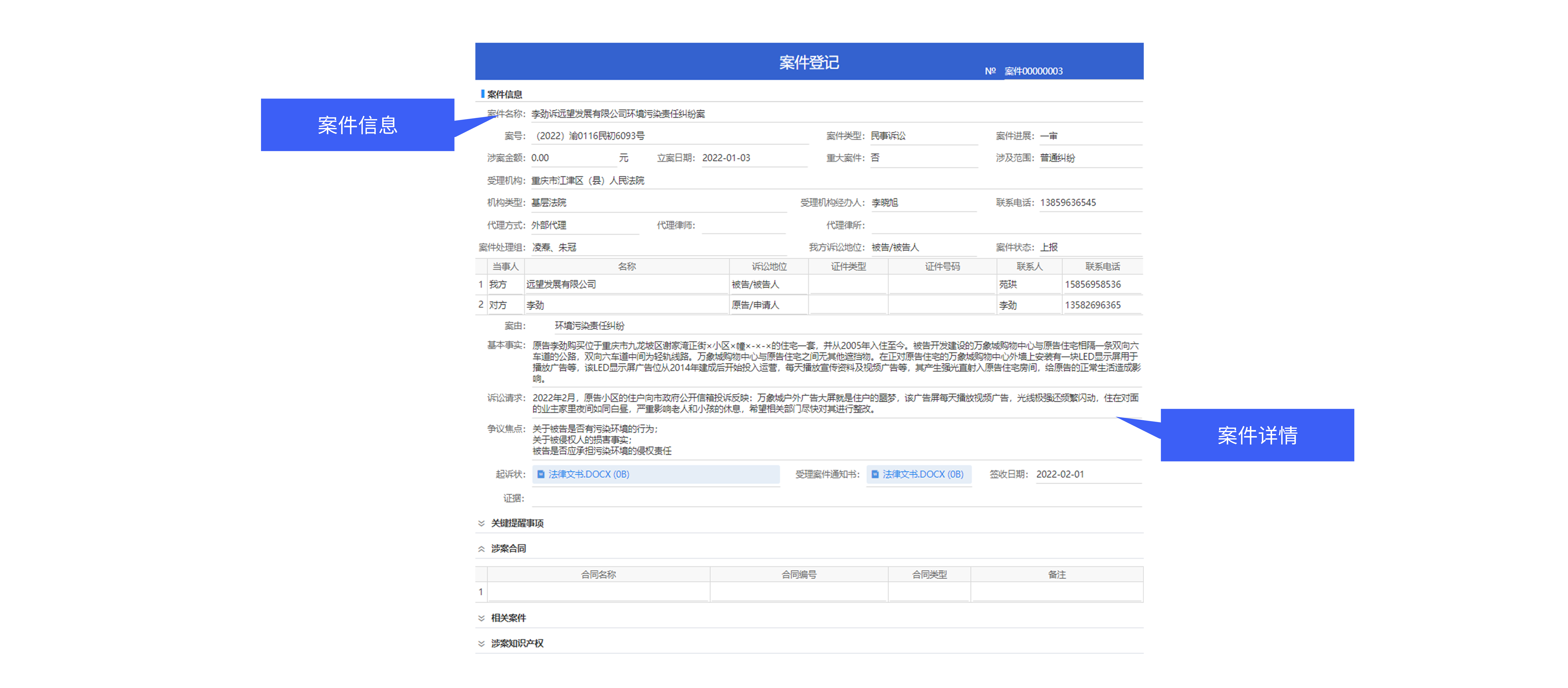This screenshot has height=688, width=1568.
Task: Click the 名称 column header in parties table
Action: tap(627, 267)
